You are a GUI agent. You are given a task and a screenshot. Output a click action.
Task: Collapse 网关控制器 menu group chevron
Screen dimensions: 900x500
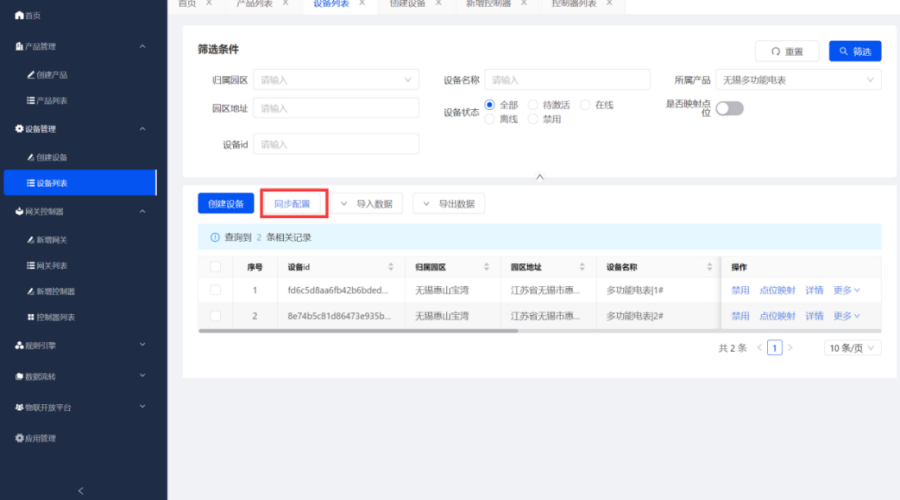(142, 211)
